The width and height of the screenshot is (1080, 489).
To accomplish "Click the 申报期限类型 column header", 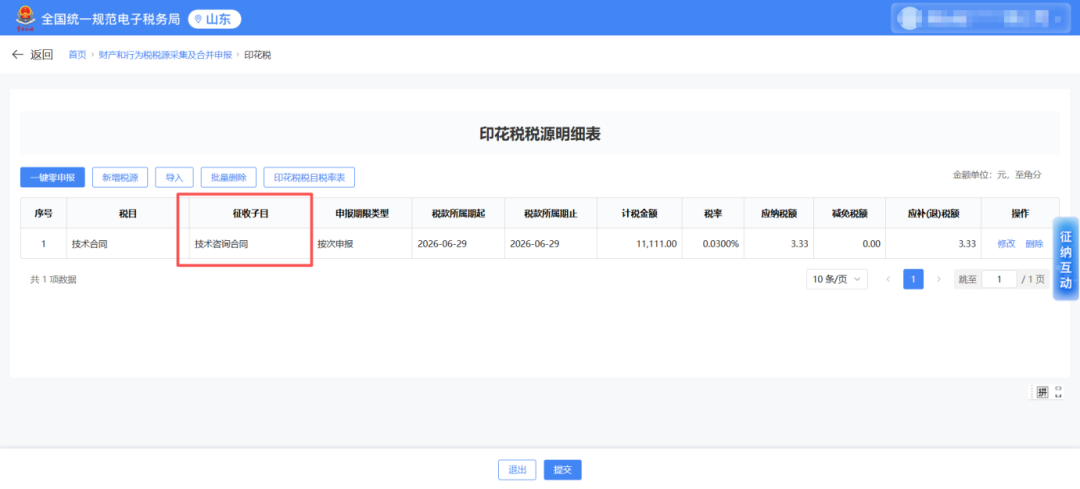I will pyautogui.click(x=362, y=214).
